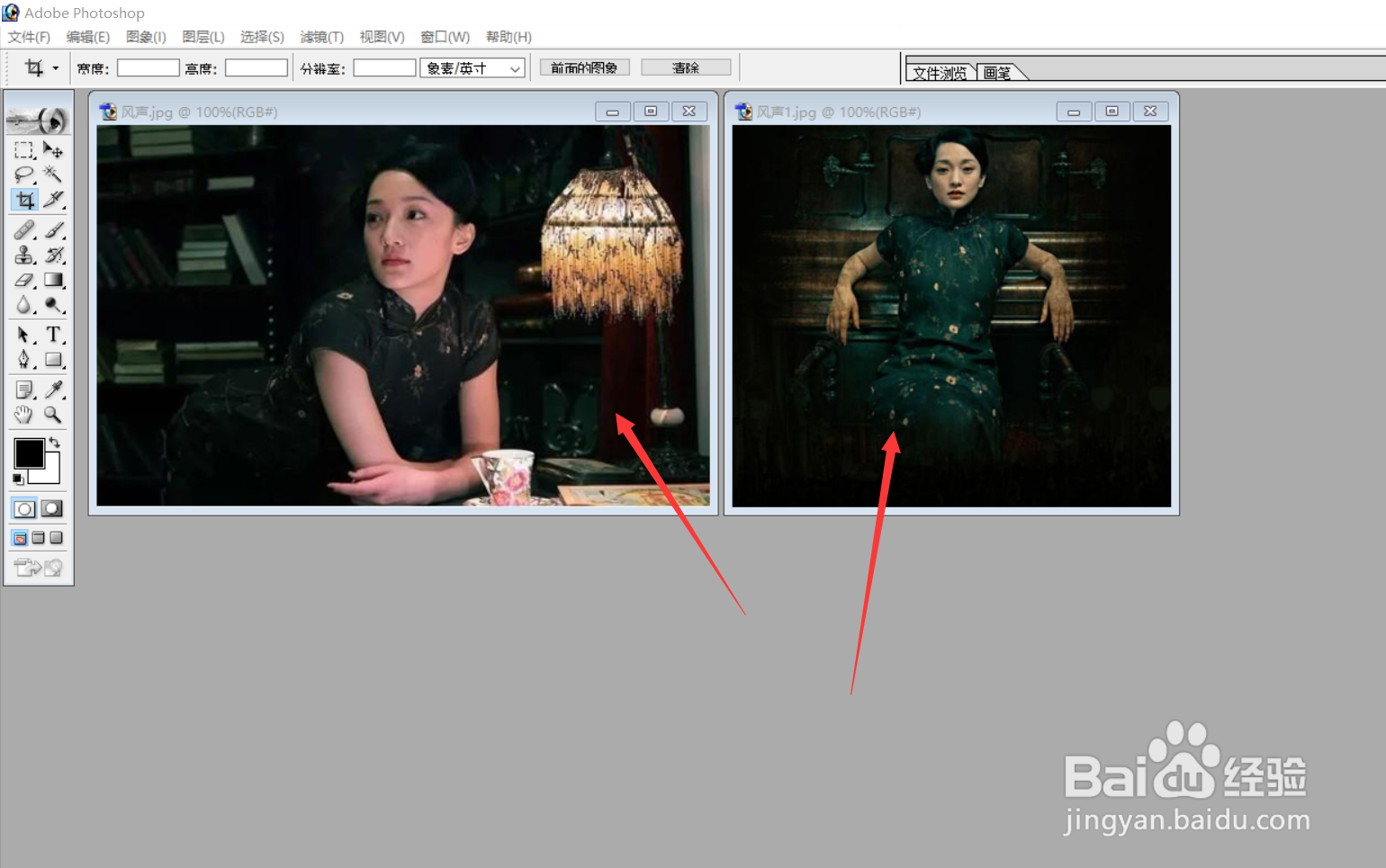Click the white background color swatch
Image resolution: width=1386 pixels, height=868 pixels.
[x=51, y=475]
